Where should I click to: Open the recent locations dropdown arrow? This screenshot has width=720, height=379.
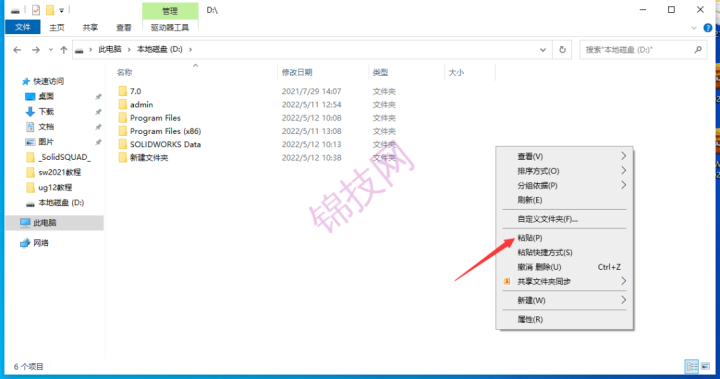(x=51, y=50)
